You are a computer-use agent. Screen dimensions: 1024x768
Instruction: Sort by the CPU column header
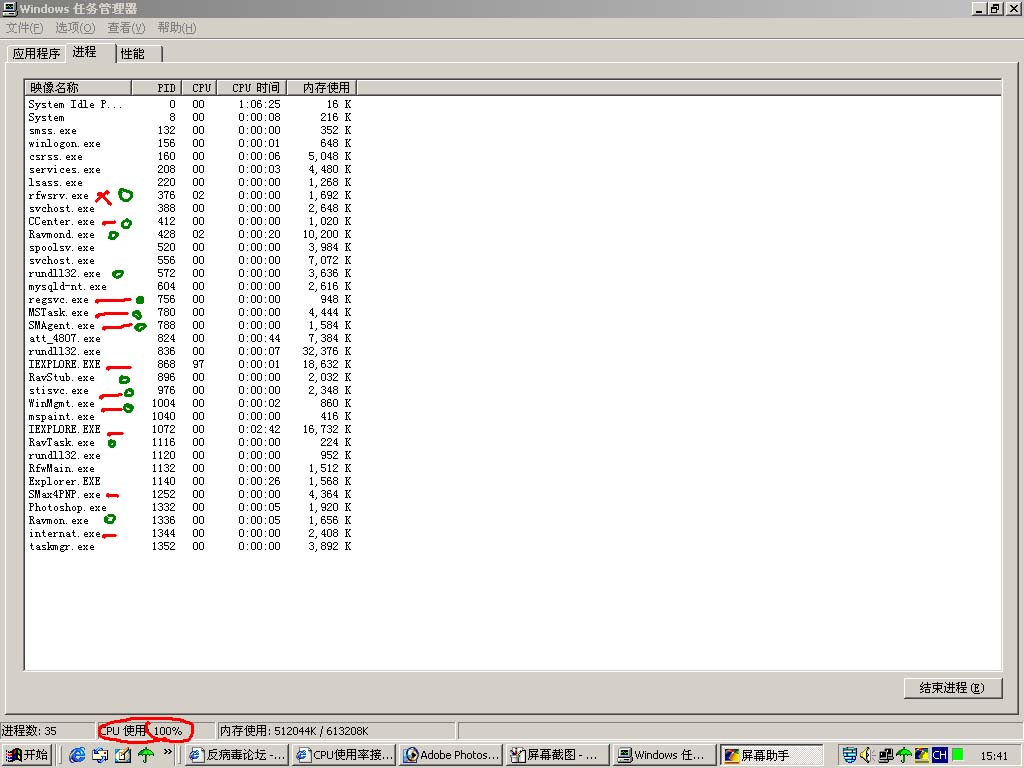click(x=199, y=88)
